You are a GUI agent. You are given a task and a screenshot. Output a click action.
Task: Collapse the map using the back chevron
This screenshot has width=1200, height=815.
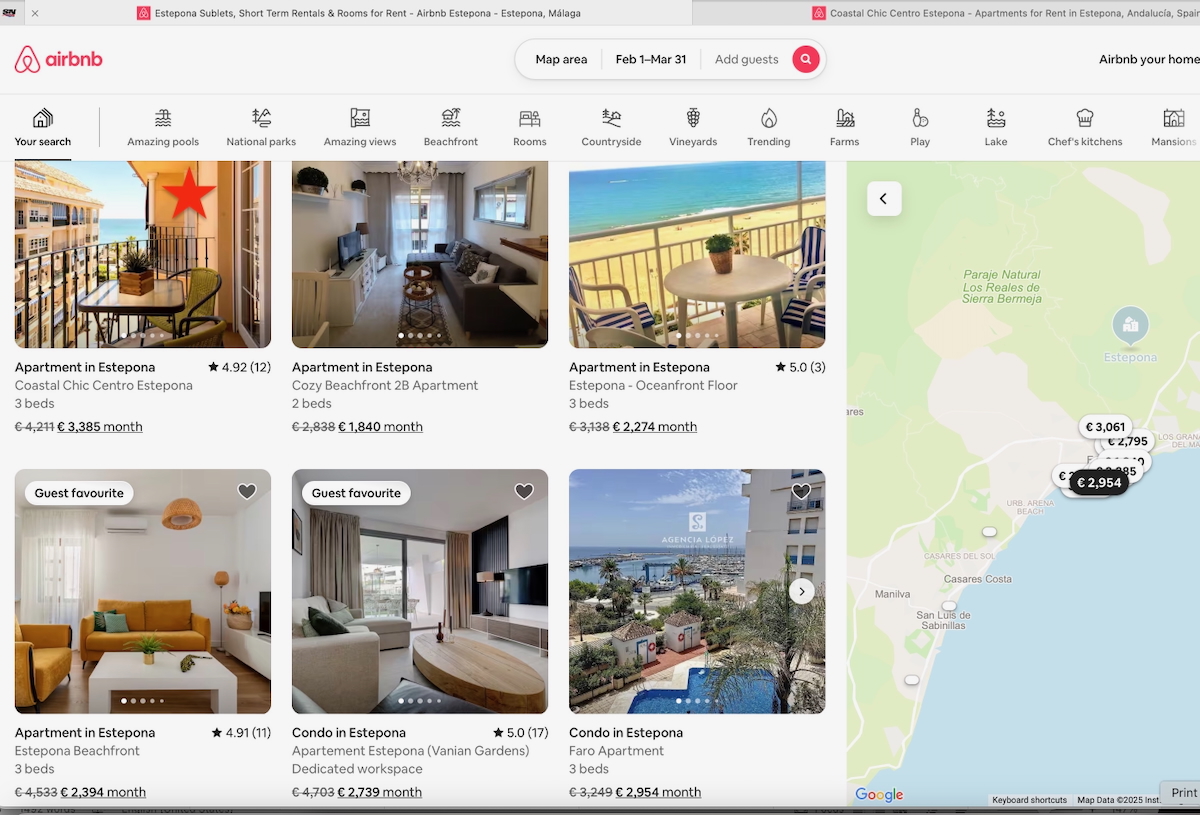(x=884, y=199)
